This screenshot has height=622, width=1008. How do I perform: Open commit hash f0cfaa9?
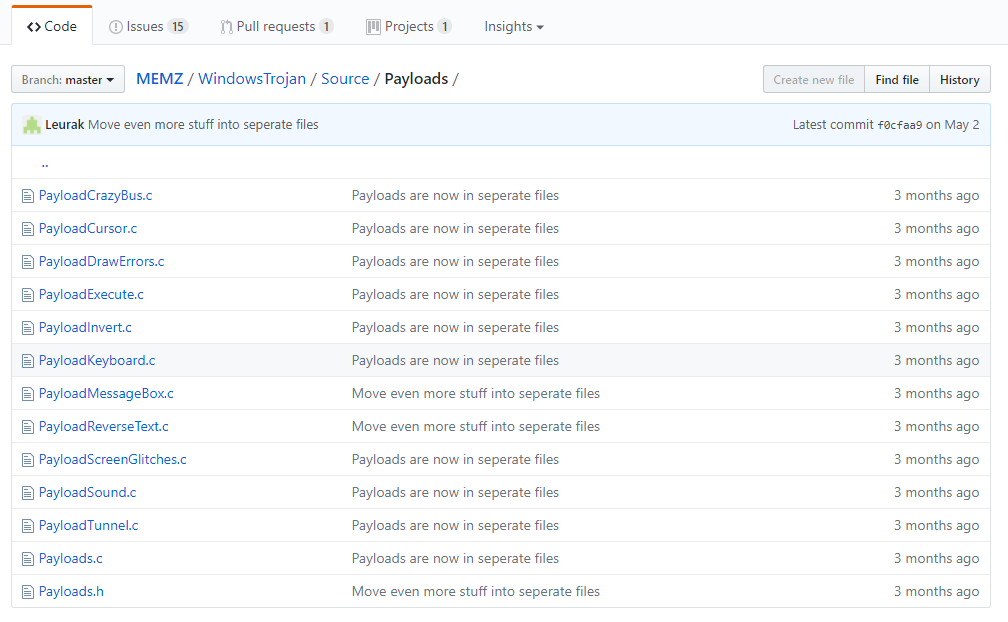[899, 125]
